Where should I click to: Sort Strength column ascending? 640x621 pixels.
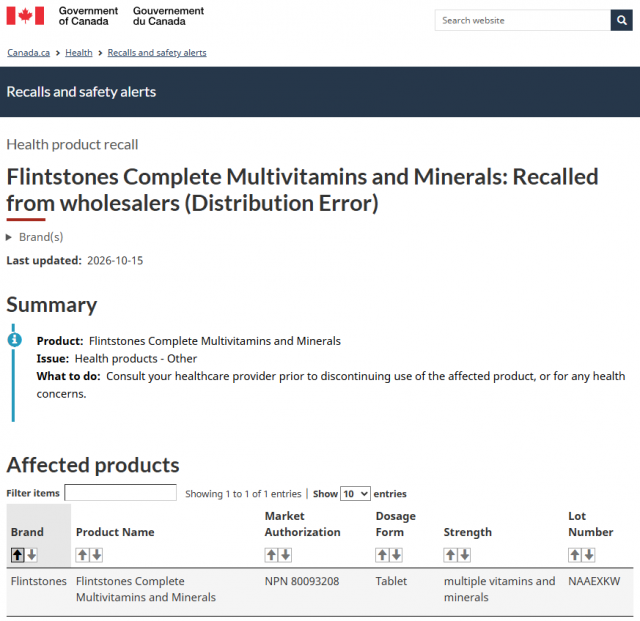pos(451,555)
